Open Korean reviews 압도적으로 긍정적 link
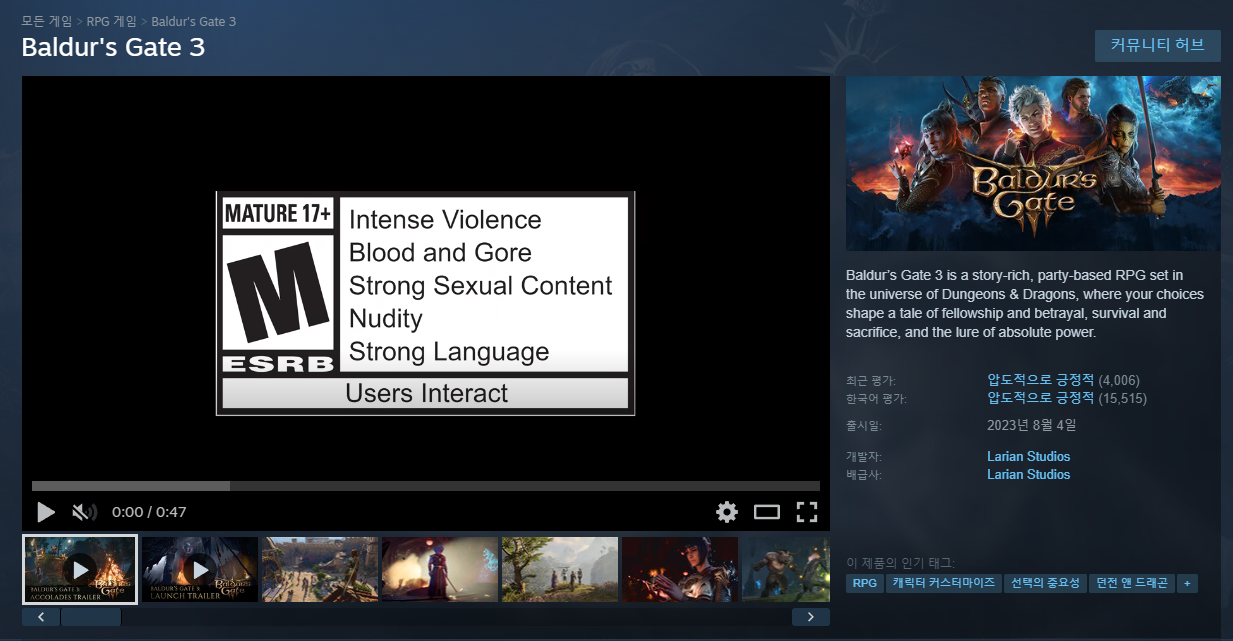This screenshot has height=641, width=1233. 1041,398
